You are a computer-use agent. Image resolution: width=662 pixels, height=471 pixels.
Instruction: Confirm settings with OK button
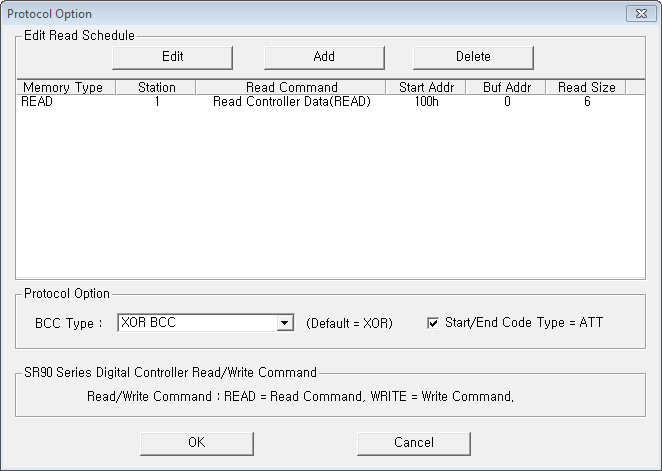[197, 443]
